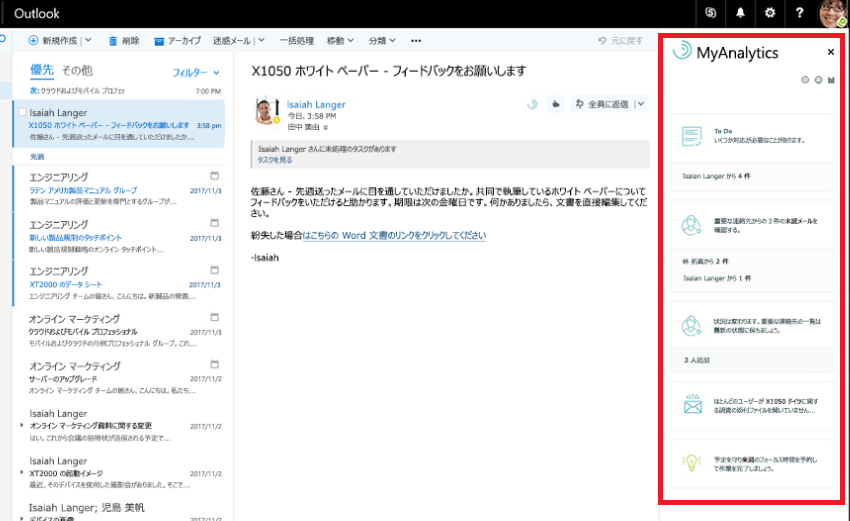Image resolution: width=850 pixels, height=521 pixels.
Task: Click MyAnalytics dashboard chart icon
Action: click(831, 80)
